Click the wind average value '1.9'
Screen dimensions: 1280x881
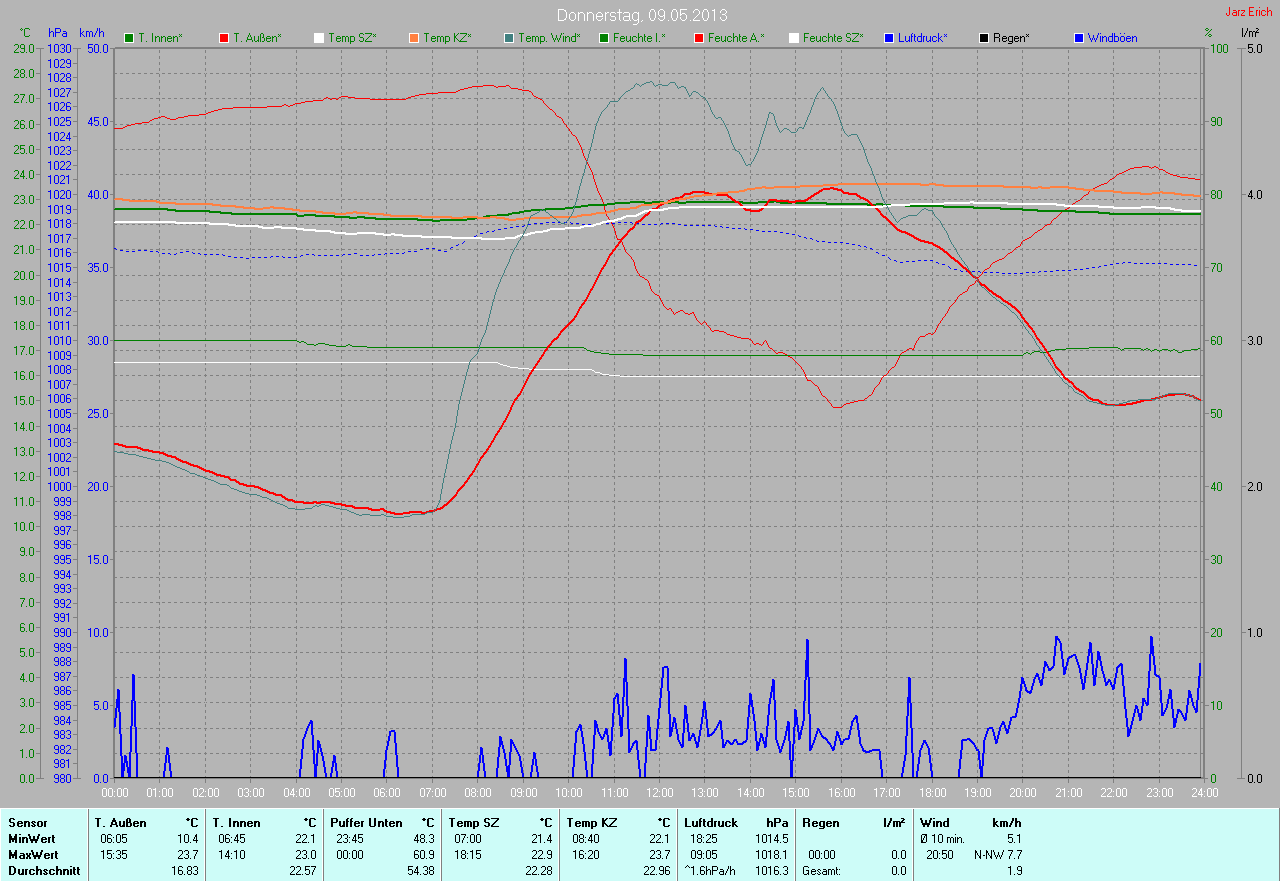tap(1014, 871)
